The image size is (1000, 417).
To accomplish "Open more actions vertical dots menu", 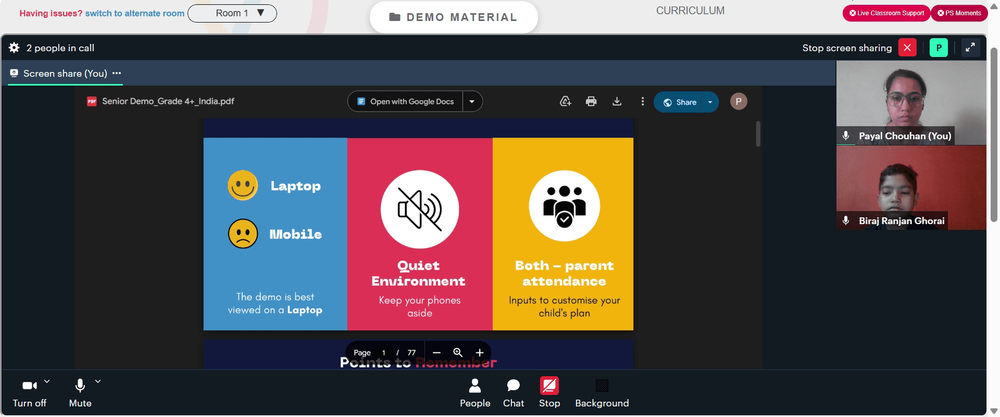I will 642,101.
